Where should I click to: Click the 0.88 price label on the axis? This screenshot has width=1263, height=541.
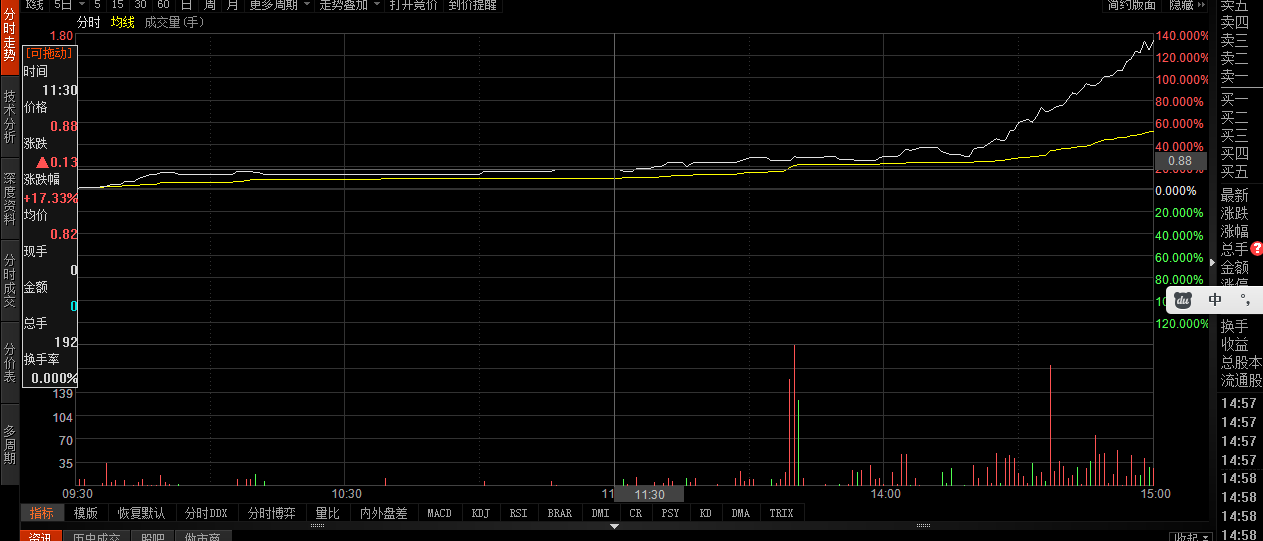pyautogui.click(x=1180, y=161)
